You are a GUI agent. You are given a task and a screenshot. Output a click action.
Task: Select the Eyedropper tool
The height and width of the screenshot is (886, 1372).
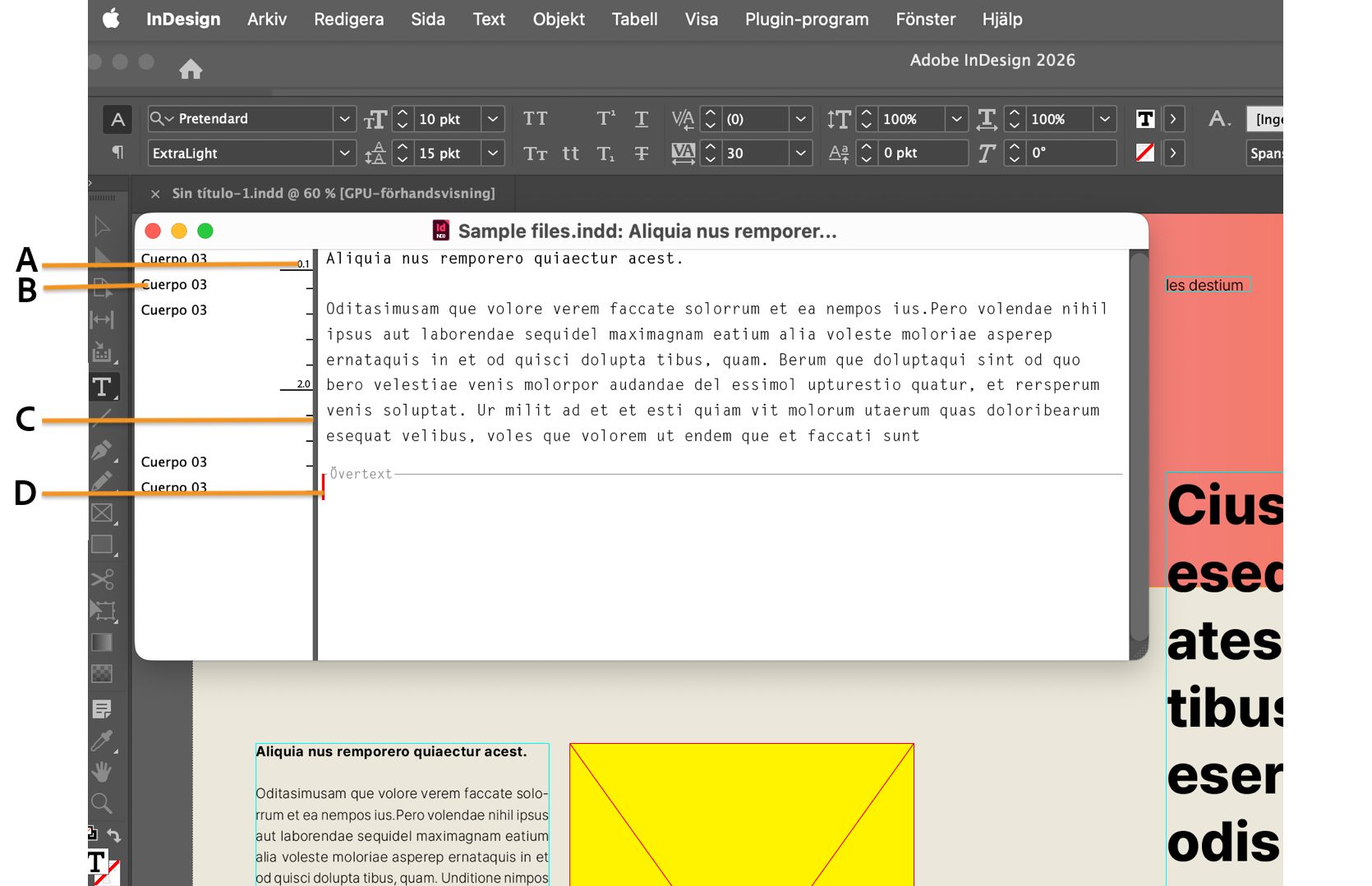pos(102,741)
